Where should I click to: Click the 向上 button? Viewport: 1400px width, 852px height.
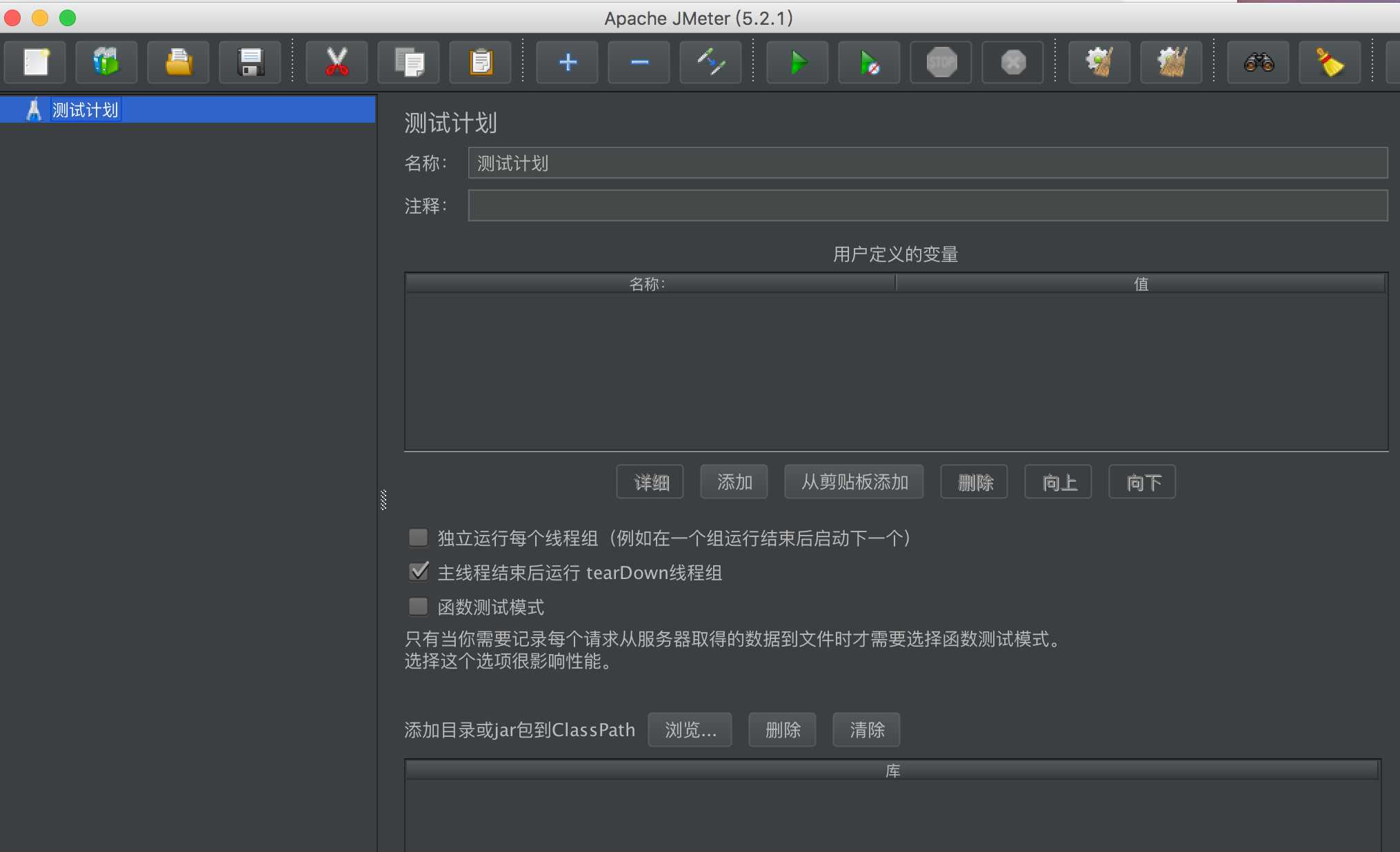(x=1058, y=482)
